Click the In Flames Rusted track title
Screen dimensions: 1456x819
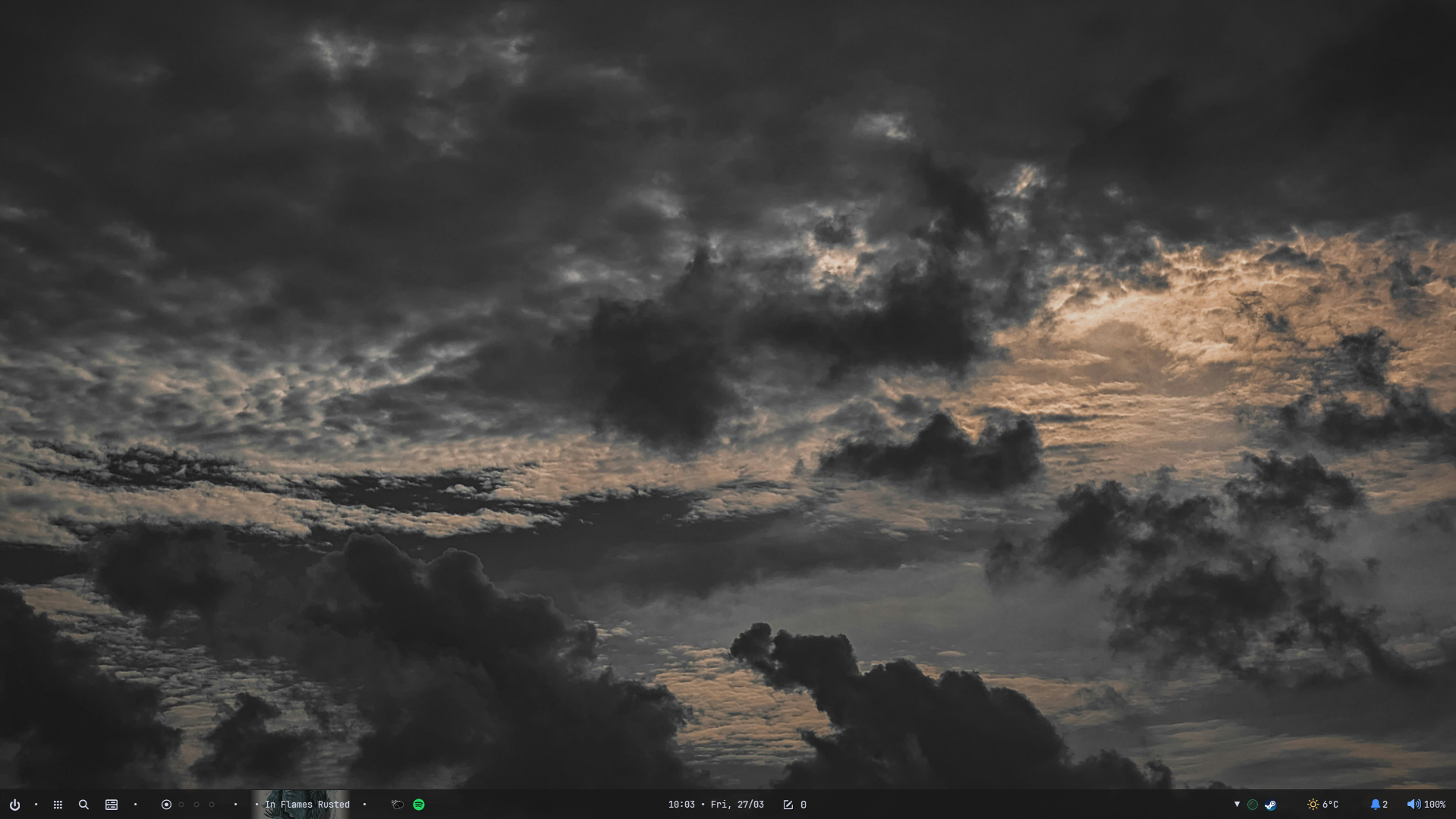307,805
